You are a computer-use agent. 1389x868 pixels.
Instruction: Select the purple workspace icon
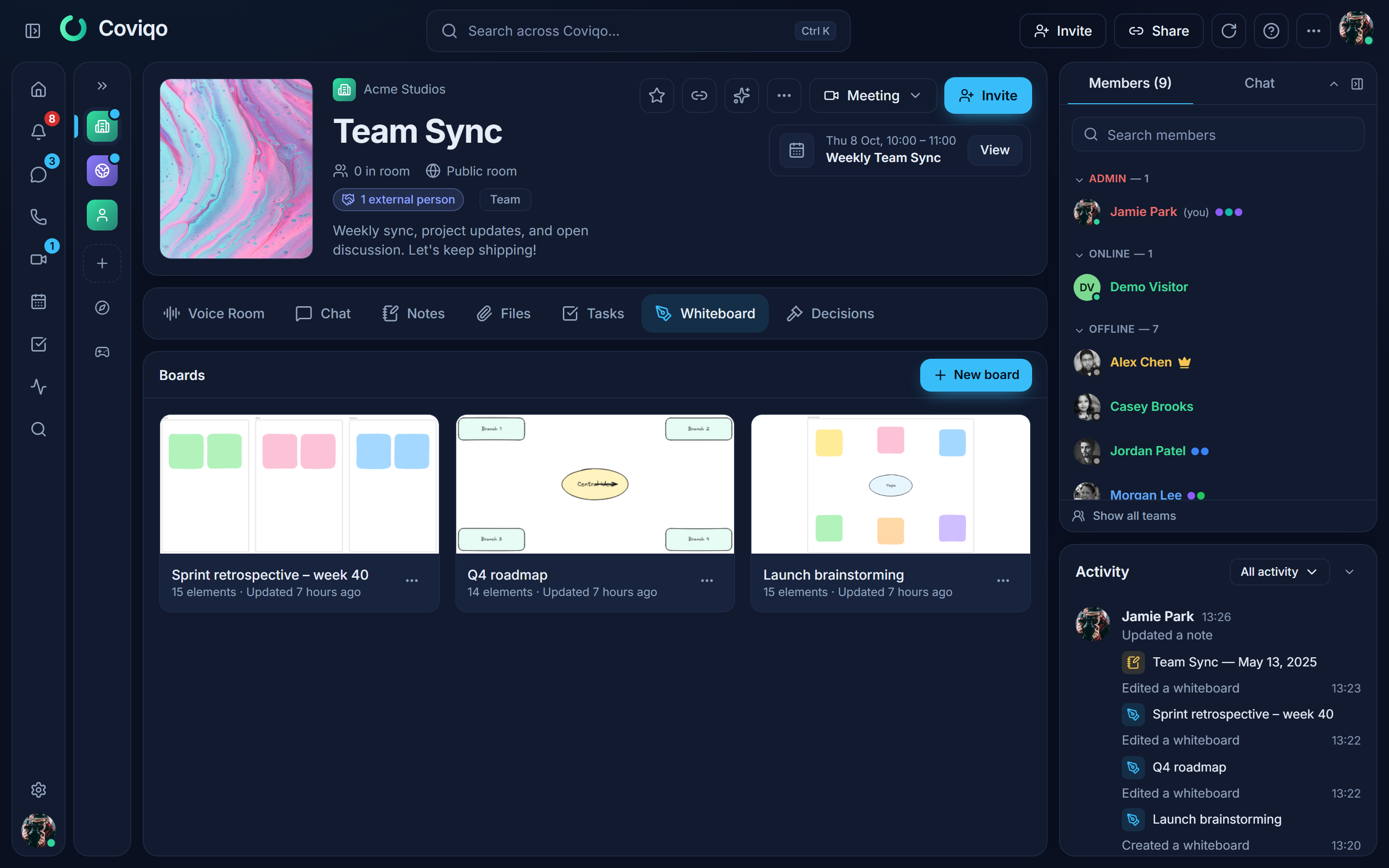(x=102, y=171)
